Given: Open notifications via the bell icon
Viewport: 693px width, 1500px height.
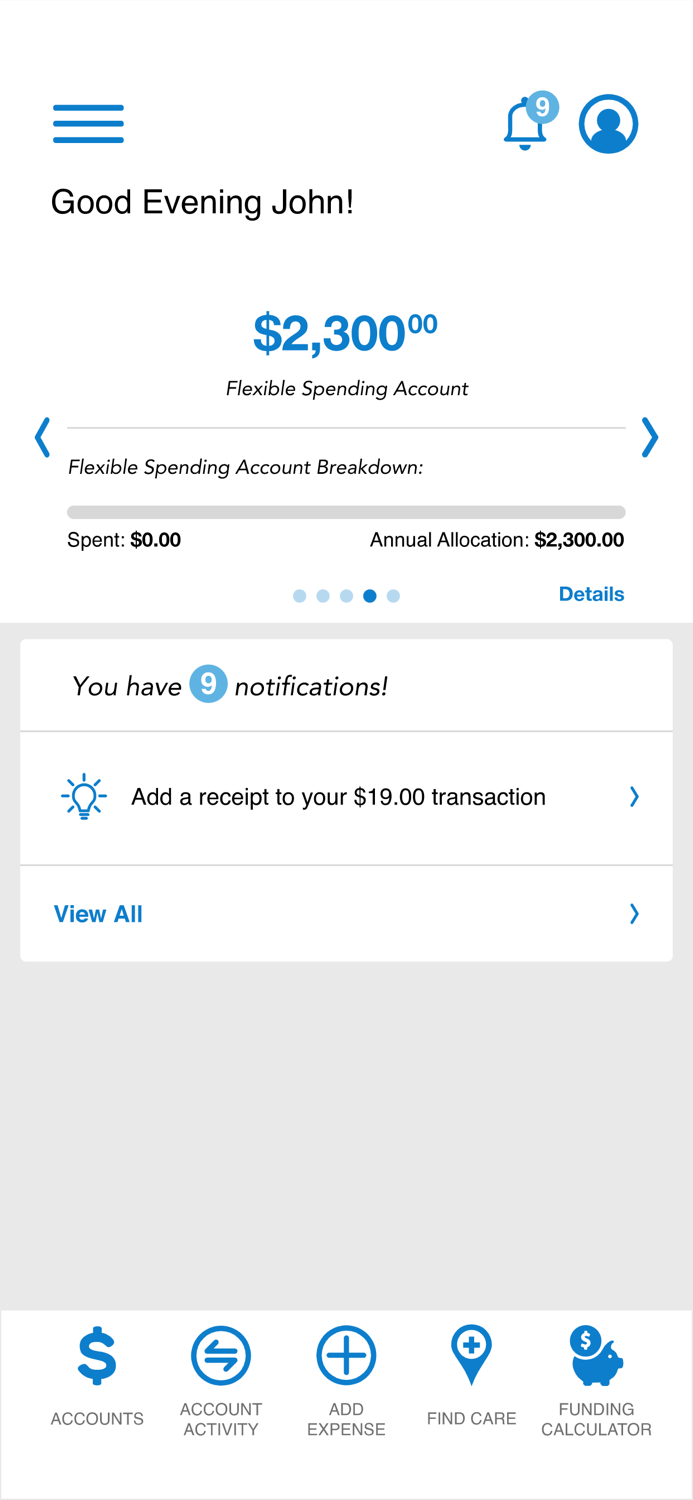Looking at the screenshot, I should point(524,126).
